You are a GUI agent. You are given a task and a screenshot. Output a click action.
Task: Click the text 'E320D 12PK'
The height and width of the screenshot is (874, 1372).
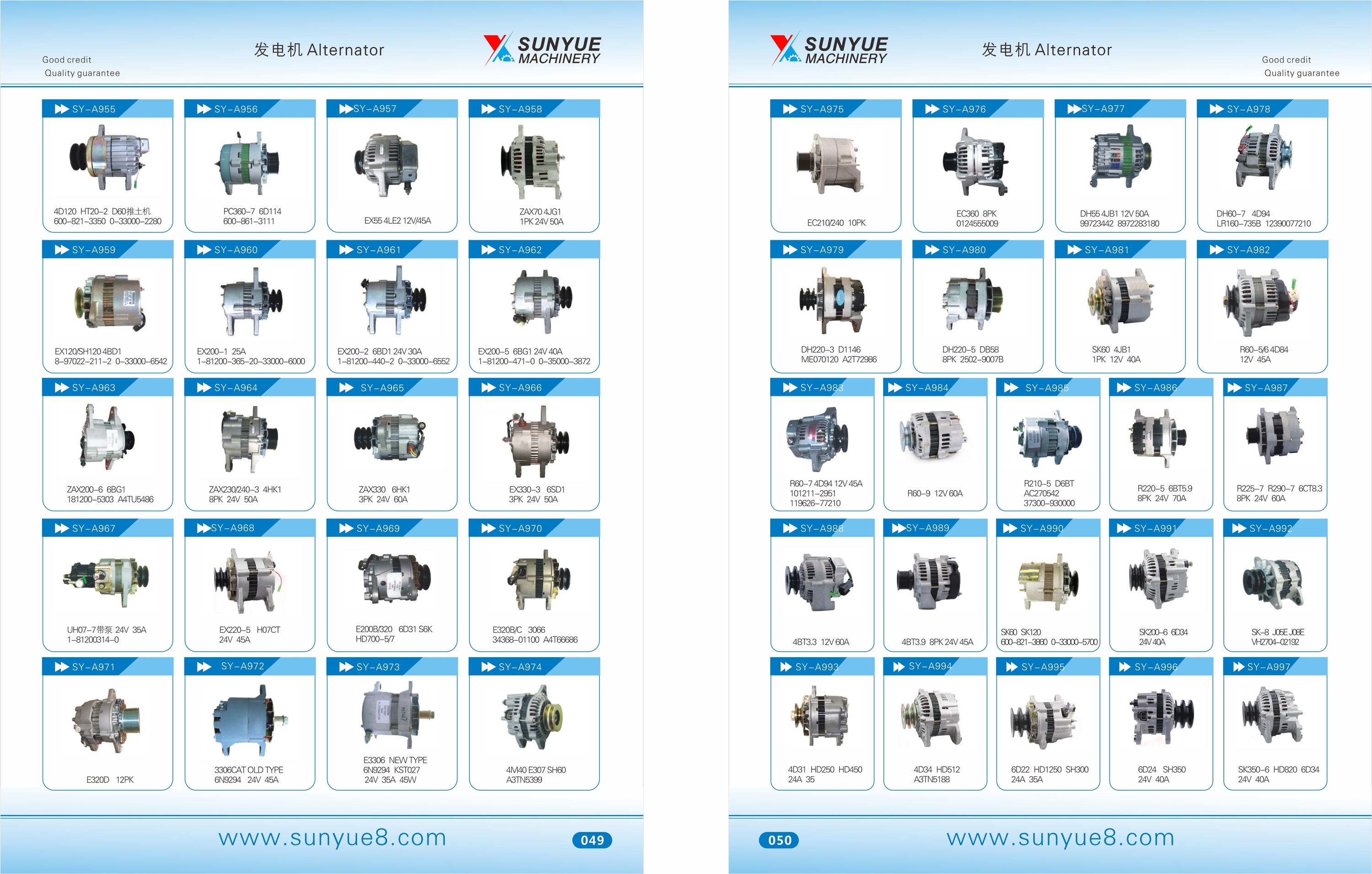tap(110, 780)
